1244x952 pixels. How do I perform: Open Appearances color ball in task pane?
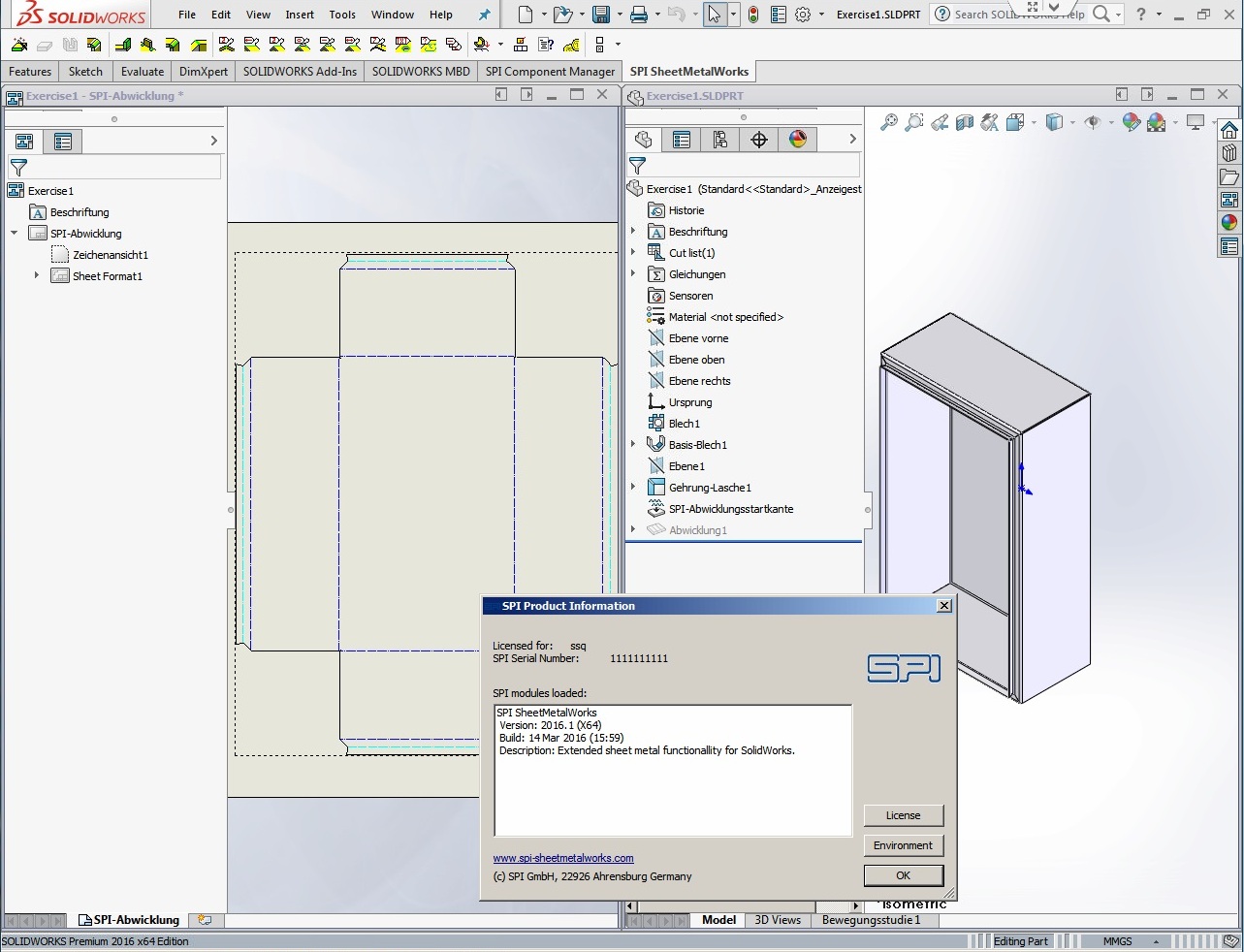pyautogui.click(x=1229, y=222)
